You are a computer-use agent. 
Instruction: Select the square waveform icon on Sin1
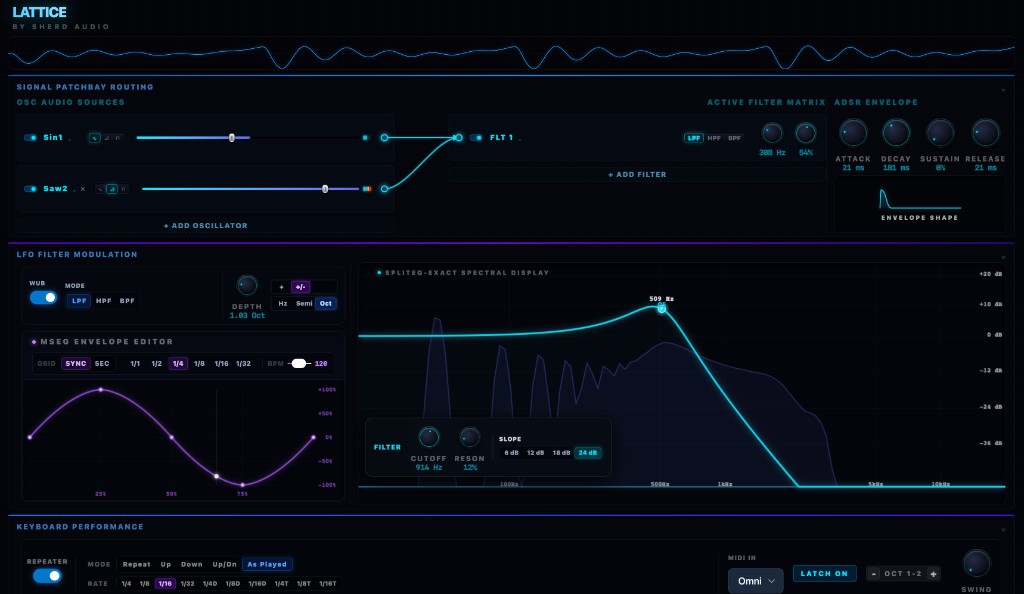118,138
